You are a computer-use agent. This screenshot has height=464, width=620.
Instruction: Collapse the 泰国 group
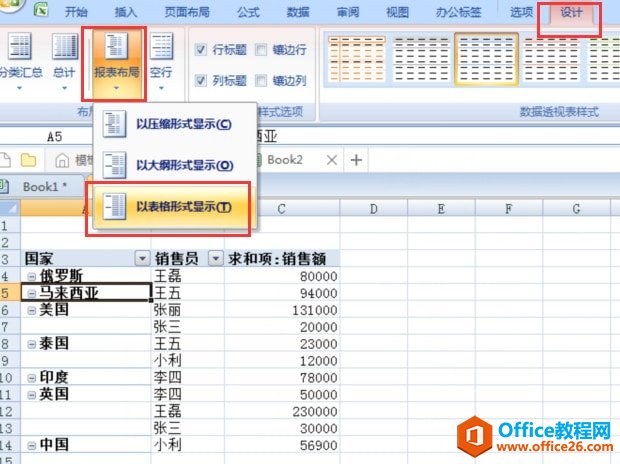[32, 344]
